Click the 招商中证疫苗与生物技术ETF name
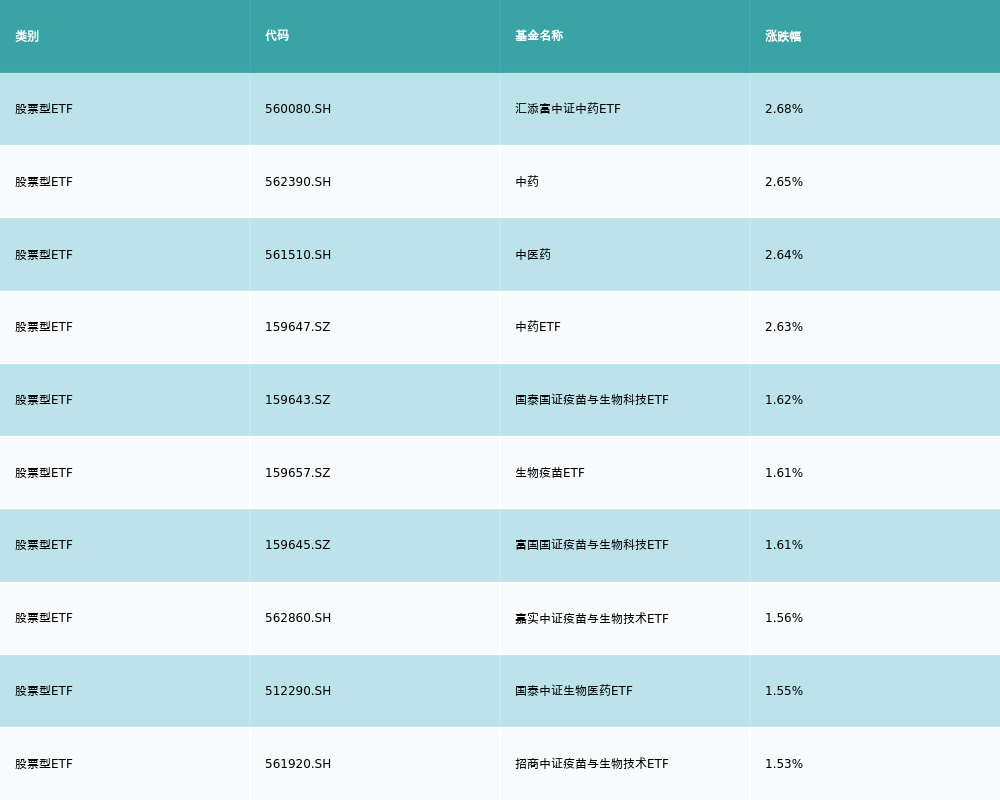The width and height of the screenshot is (1000, 800). pos(592,764)
